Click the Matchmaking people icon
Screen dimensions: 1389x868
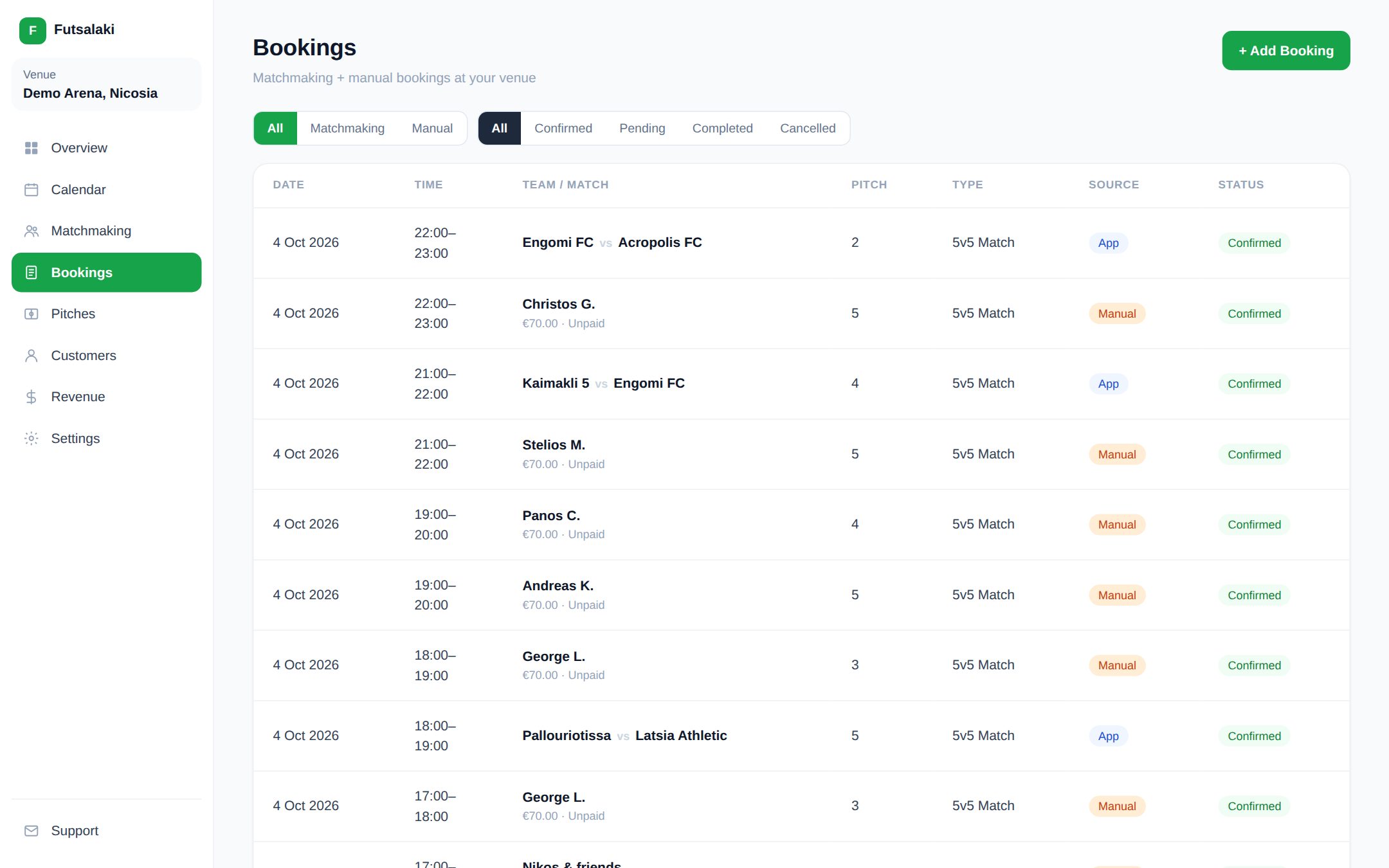[31, 231]
